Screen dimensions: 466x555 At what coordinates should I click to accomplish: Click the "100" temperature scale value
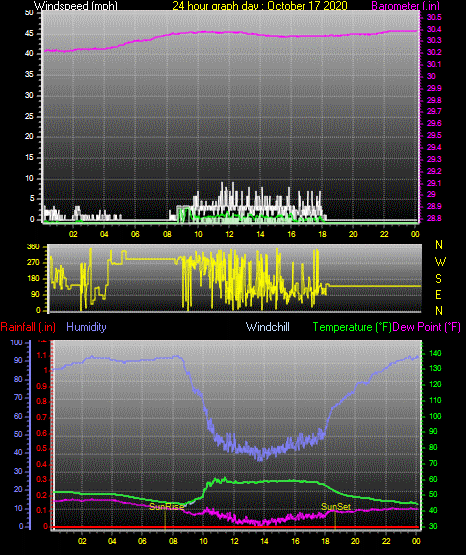tap(435, 416)
